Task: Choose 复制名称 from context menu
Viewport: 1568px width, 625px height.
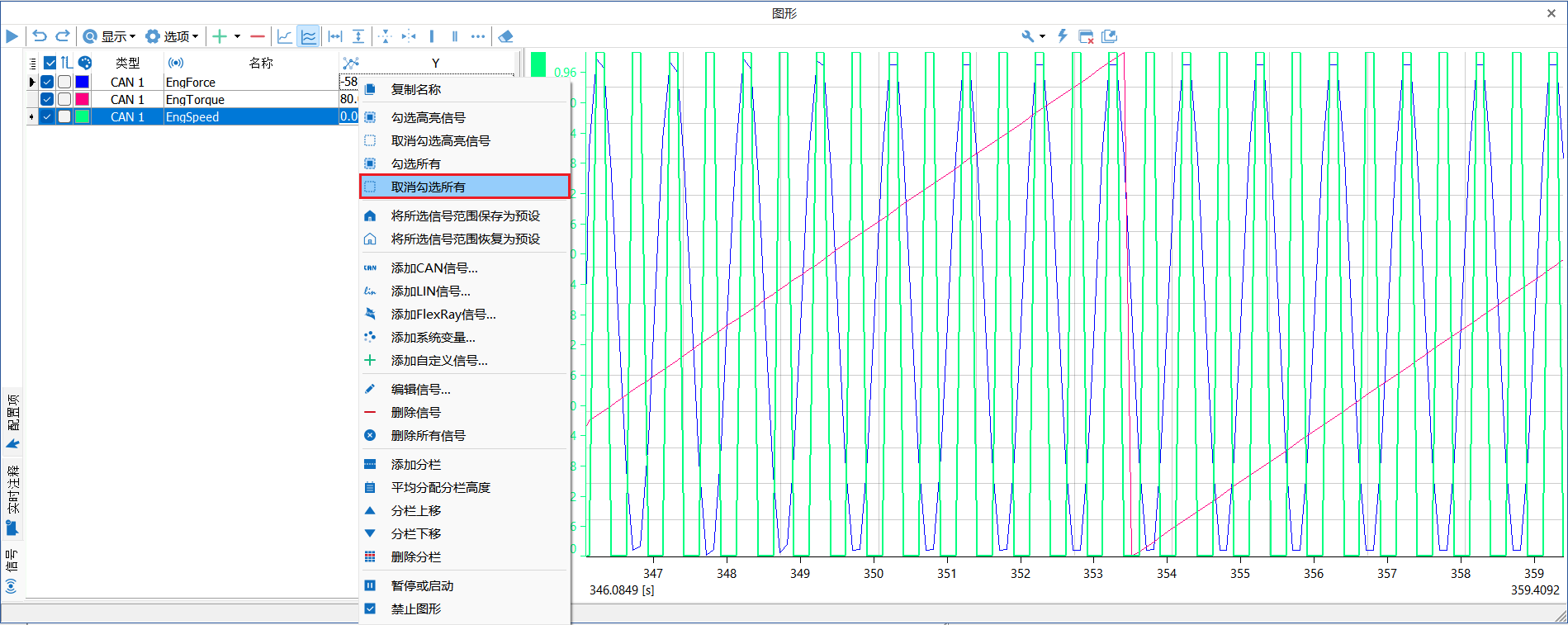Action: click(x=465, y=89)
